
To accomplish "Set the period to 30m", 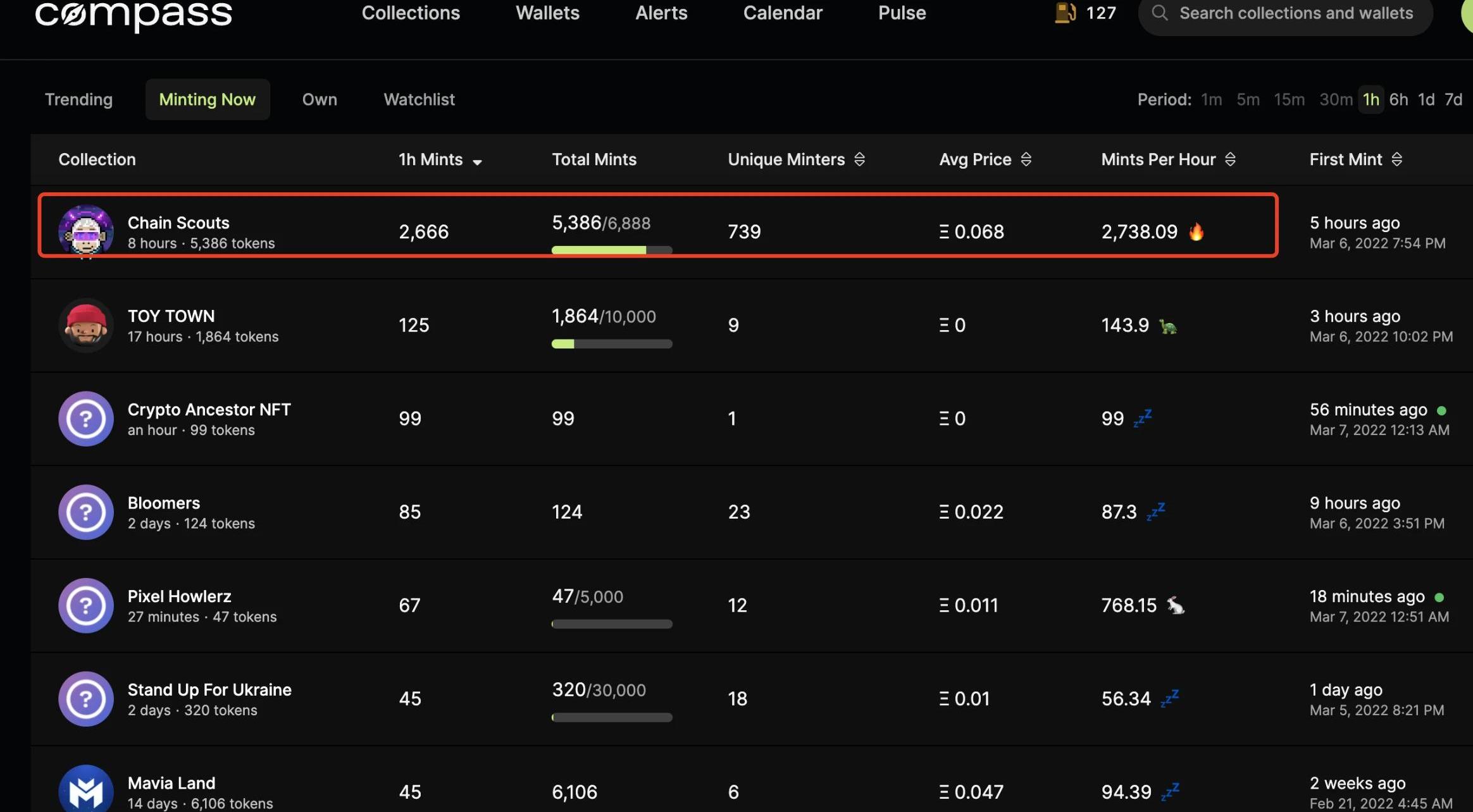I will coord(1336,99).
